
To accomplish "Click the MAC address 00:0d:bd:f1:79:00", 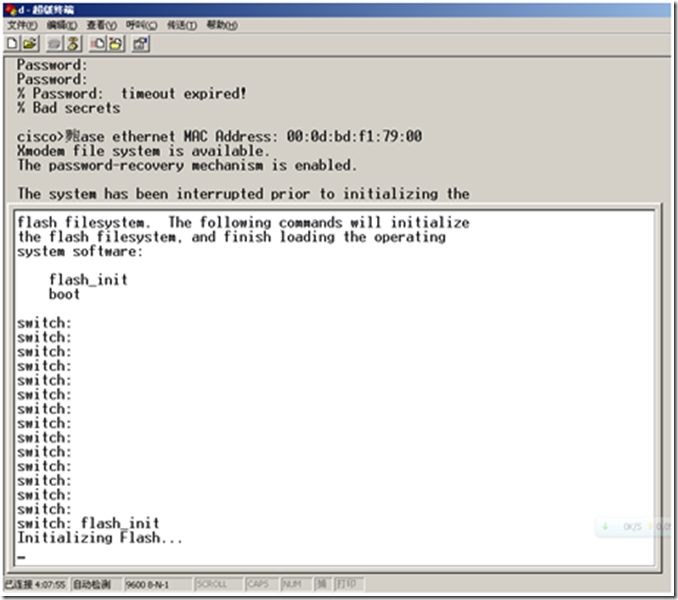I will tap(354, 137).
